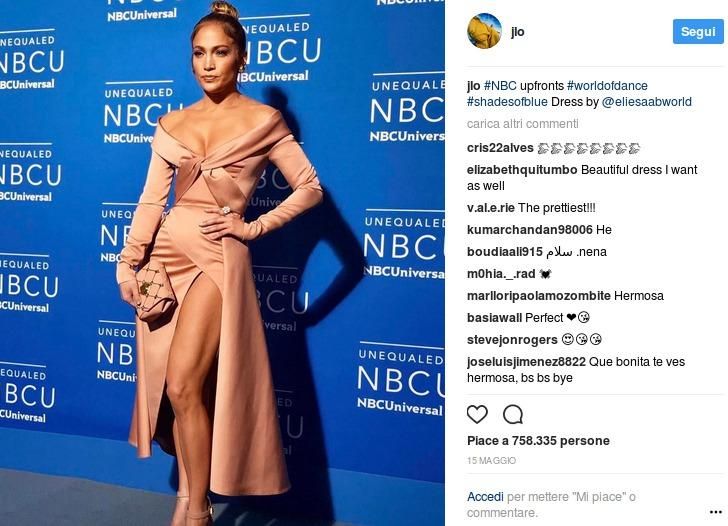Image resolution: width=728 pixels, height=526 pixels.
Task: Open the #worldofdance hashtag
Action: pos(607,86)
